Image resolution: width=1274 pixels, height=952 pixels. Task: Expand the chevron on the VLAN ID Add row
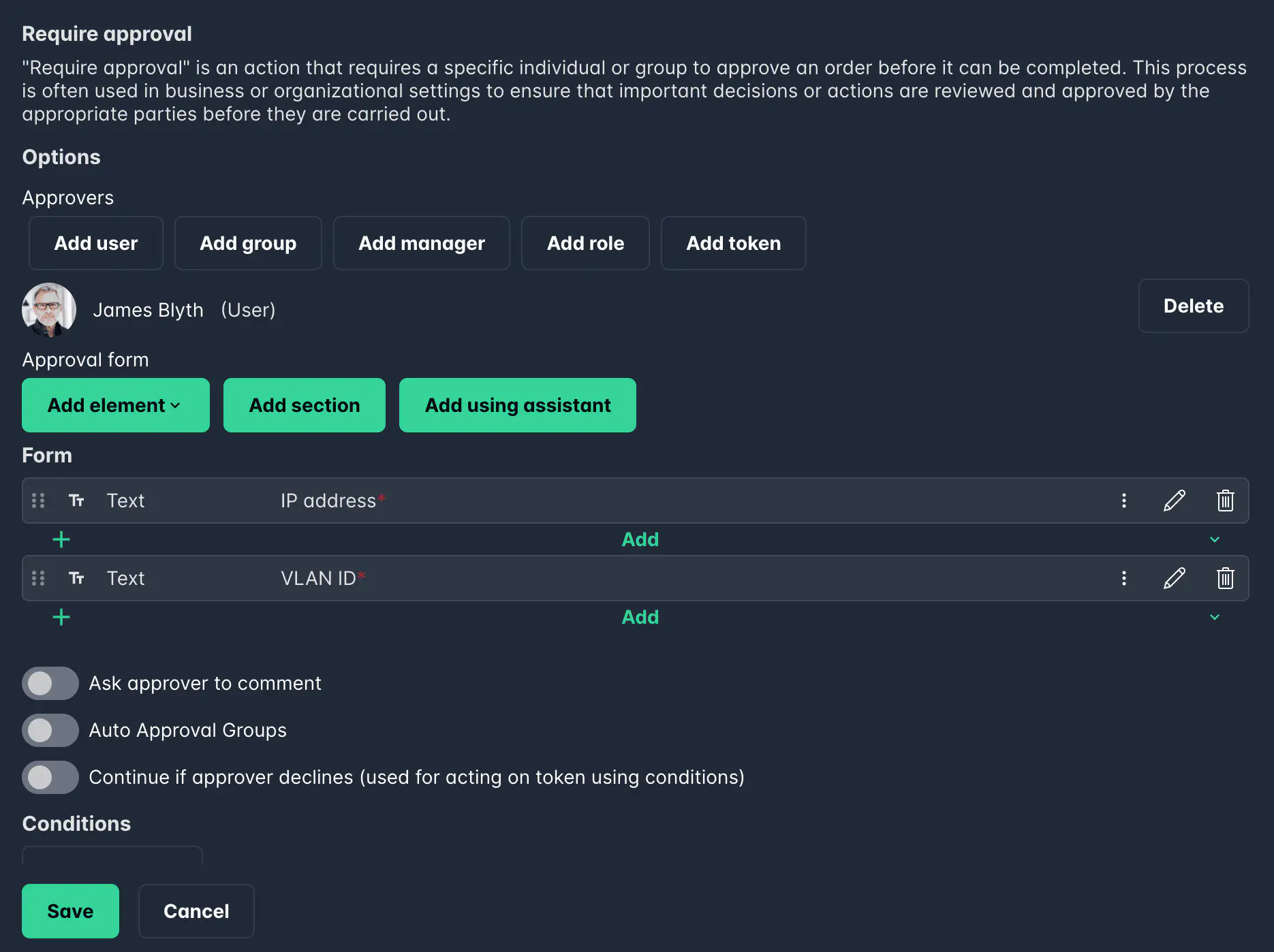(1215, 617)
